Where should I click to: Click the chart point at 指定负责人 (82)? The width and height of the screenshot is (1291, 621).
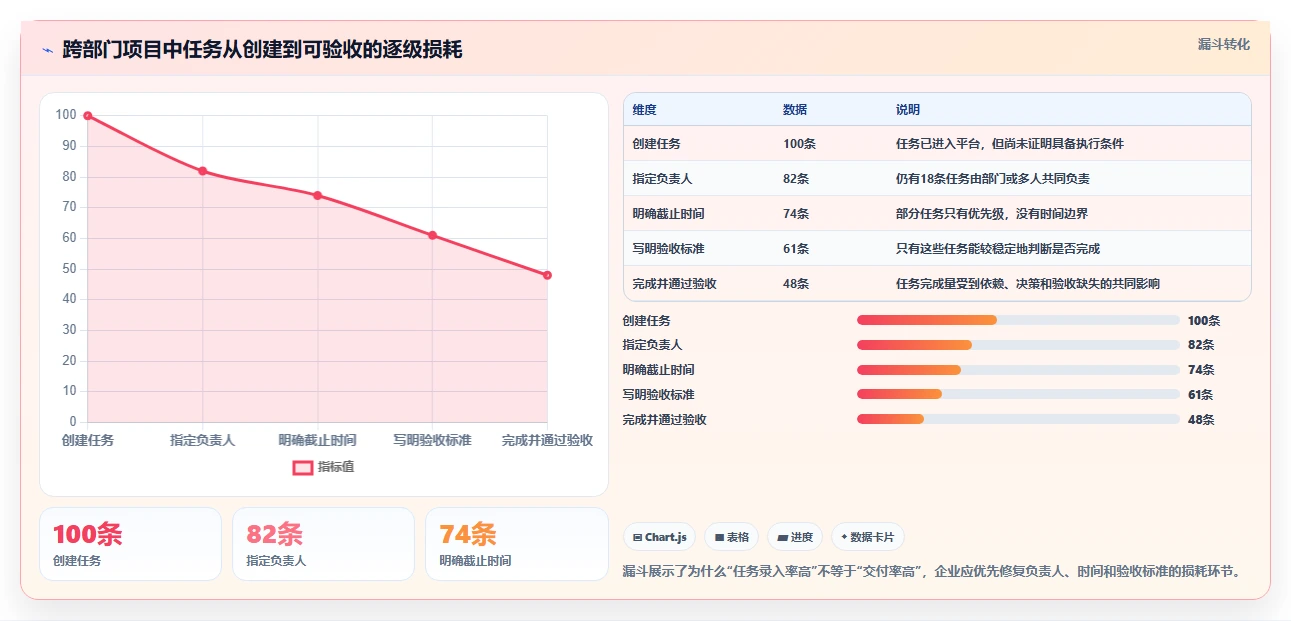point(203,171)
